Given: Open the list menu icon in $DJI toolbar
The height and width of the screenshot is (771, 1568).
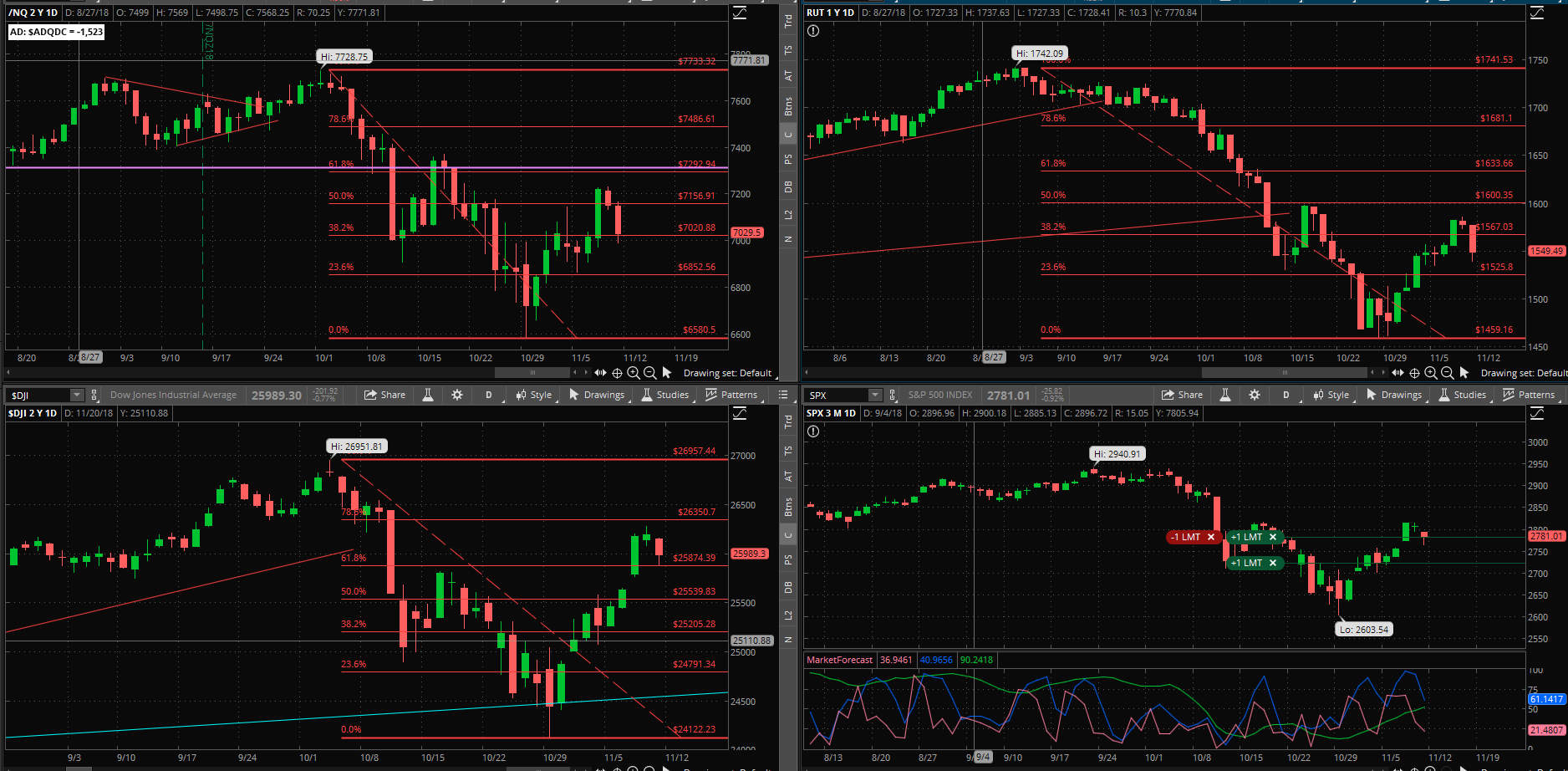Looking at the screenshot, I should click(783, 395).
